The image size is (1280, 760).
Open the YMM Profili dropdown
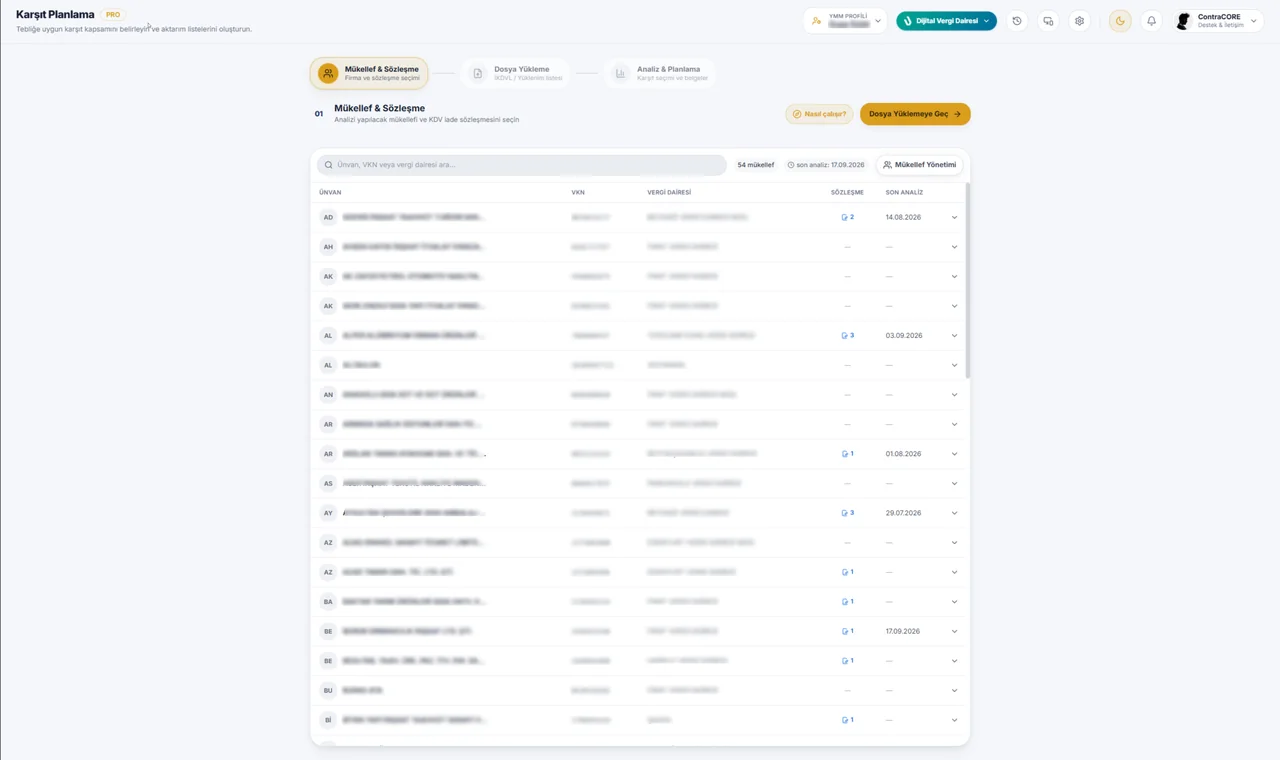pyautogui.click(x=845, y=21)
